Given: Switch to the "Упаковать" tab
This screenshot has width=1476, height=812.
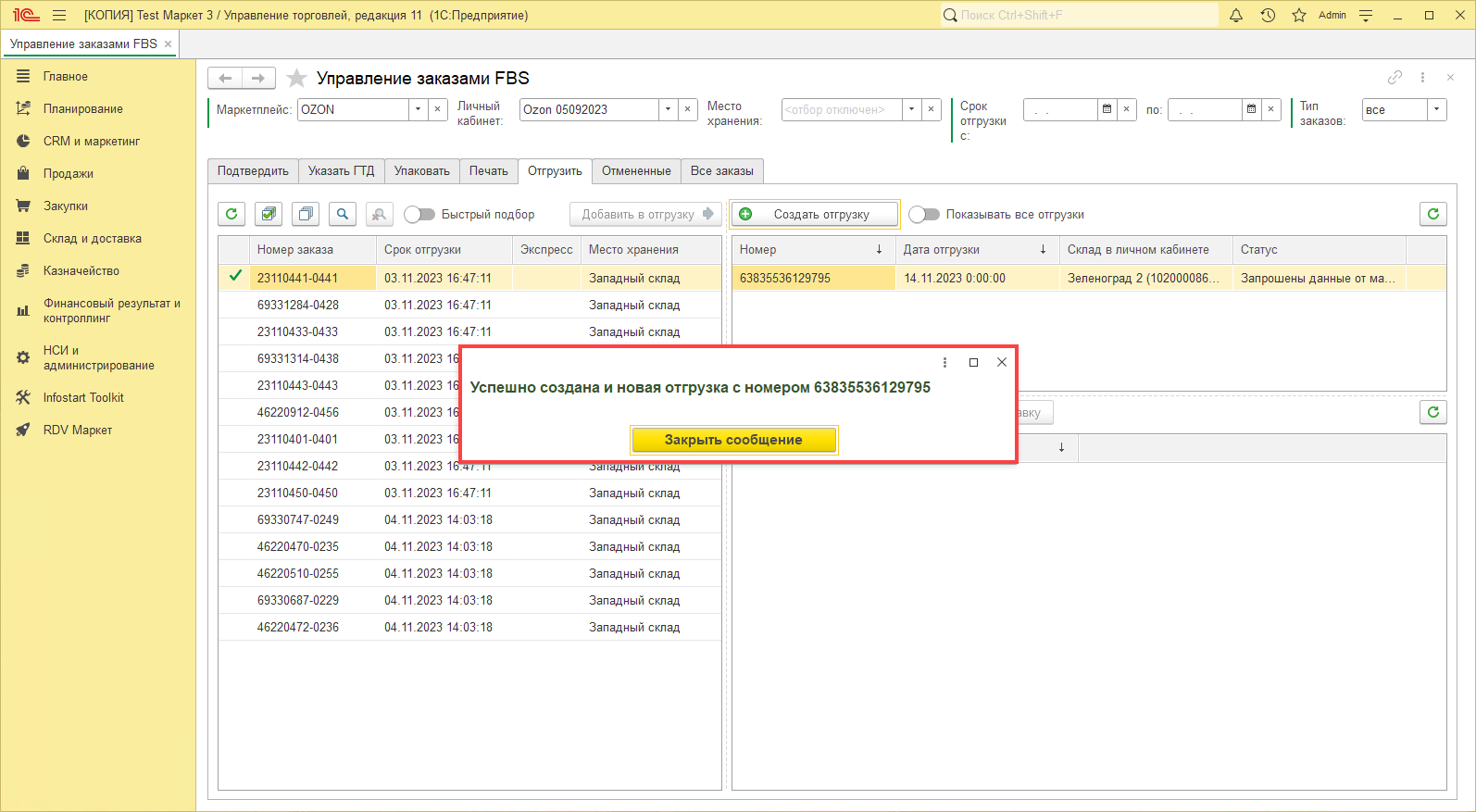Looking at the screenshot, I should coord(421,171).
